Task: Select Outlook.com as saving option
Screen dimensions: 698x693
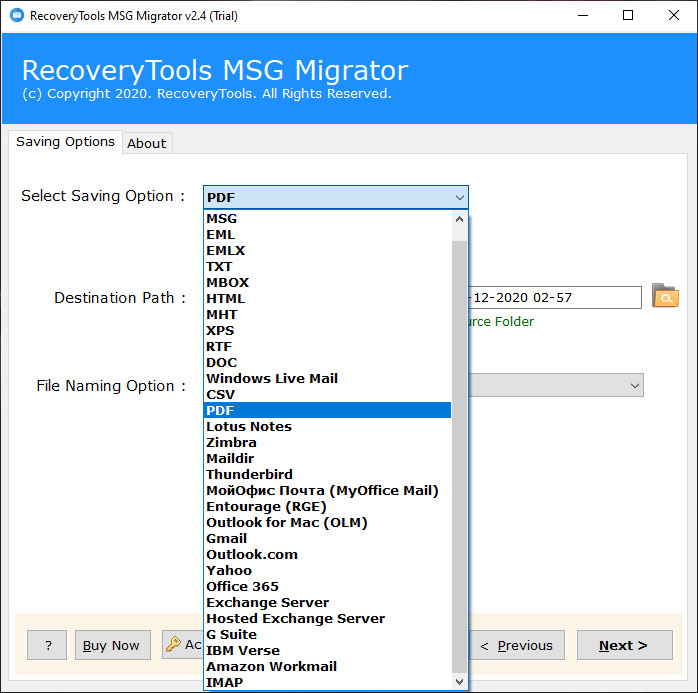Action: pos(328,555)
